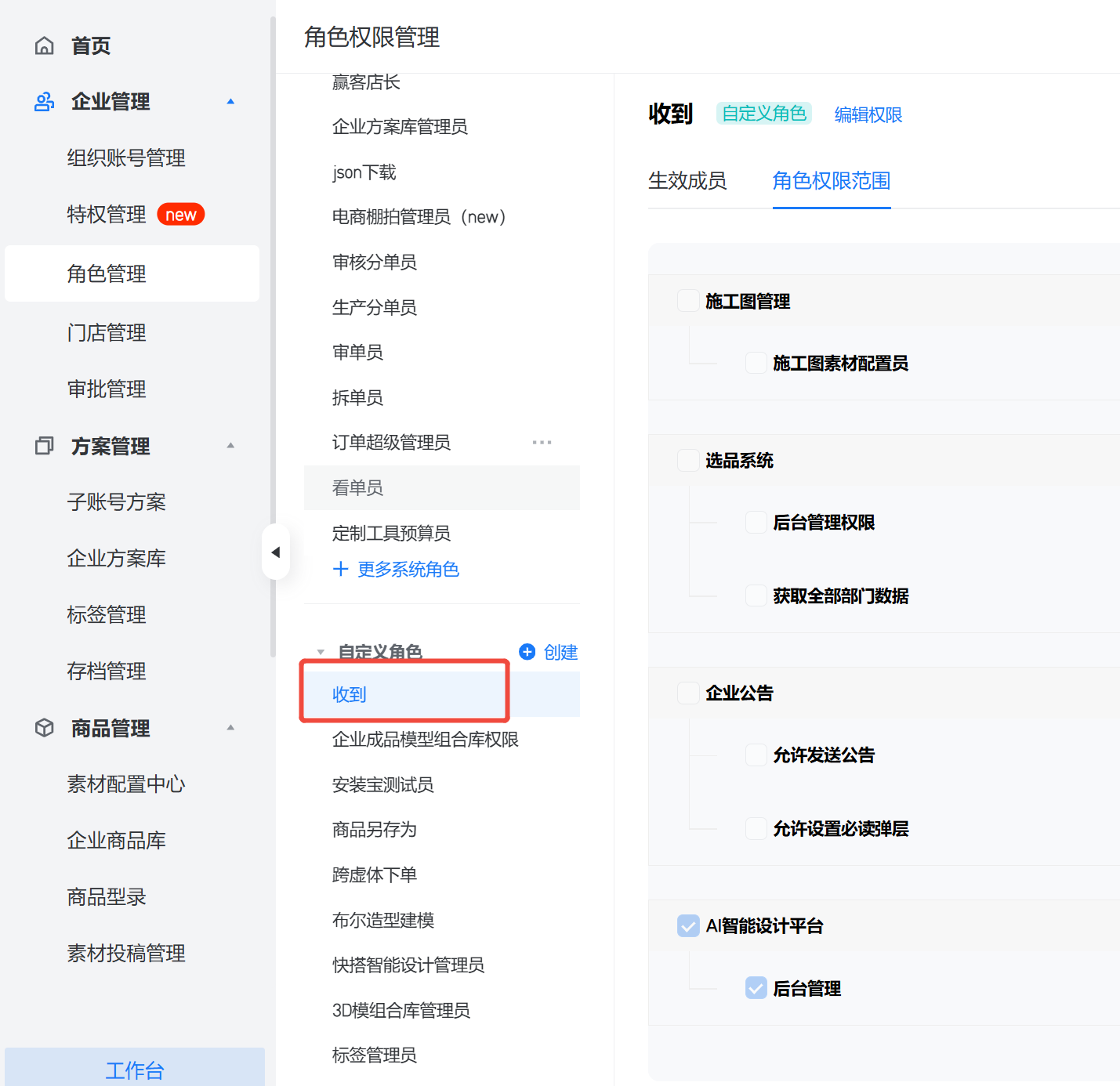Select the 看单员 role in list
The width and height of the screenshot is (1120, 1086).
358,488
